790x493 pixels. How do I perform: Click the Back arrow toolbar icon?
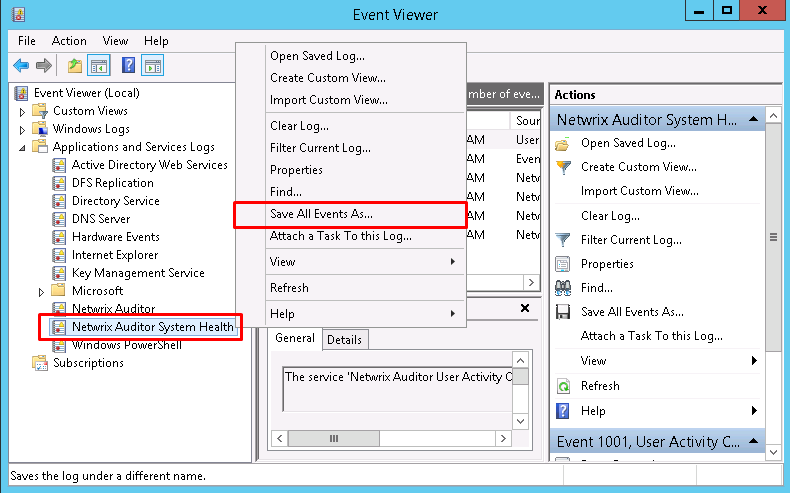click(21, 65)
